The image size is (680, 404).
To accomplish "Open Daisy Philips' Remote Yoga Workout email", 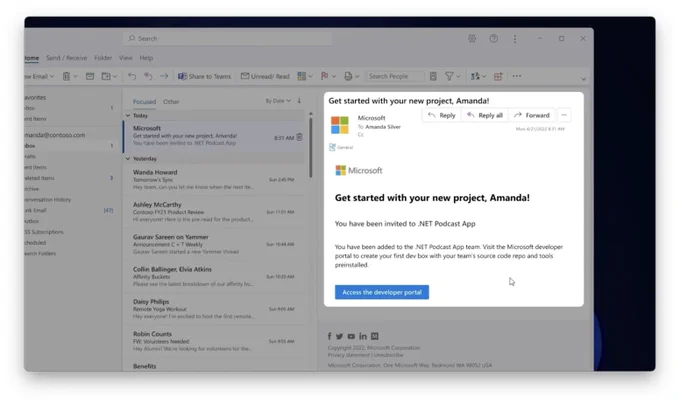I will point(214,309).
